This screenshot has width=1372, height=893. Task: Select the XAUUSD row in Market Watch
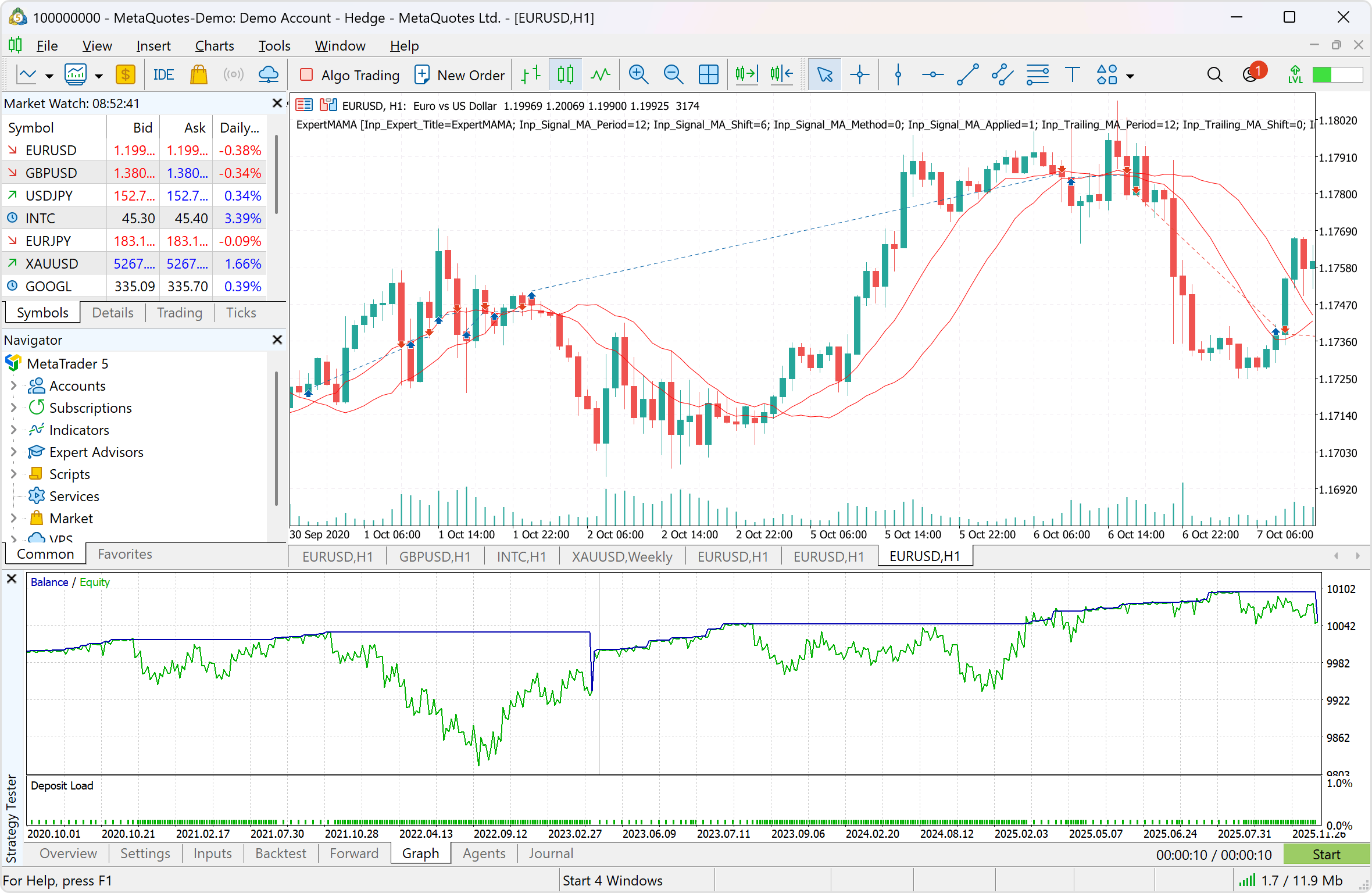52,263
